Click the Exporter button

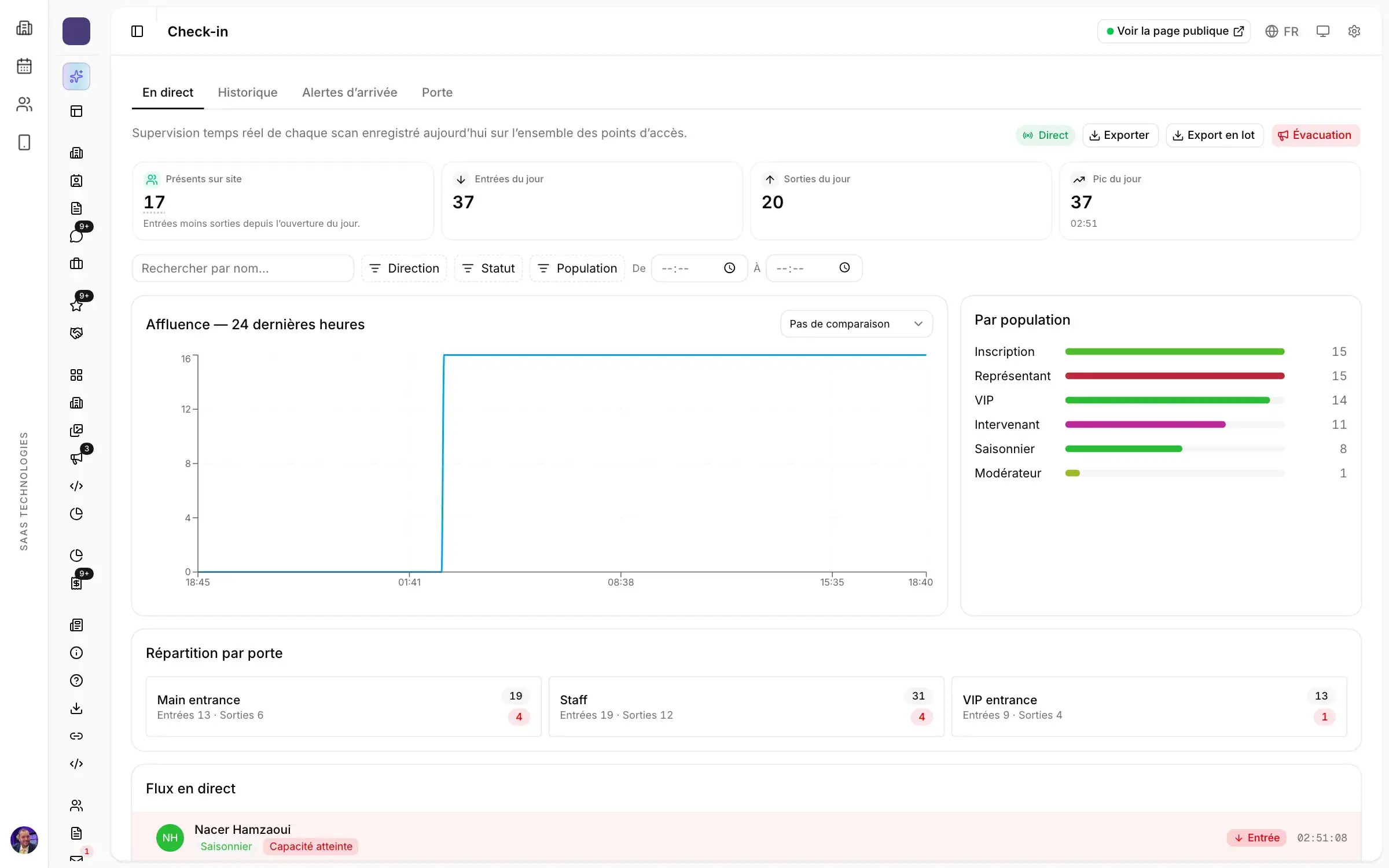[1120, 135]
